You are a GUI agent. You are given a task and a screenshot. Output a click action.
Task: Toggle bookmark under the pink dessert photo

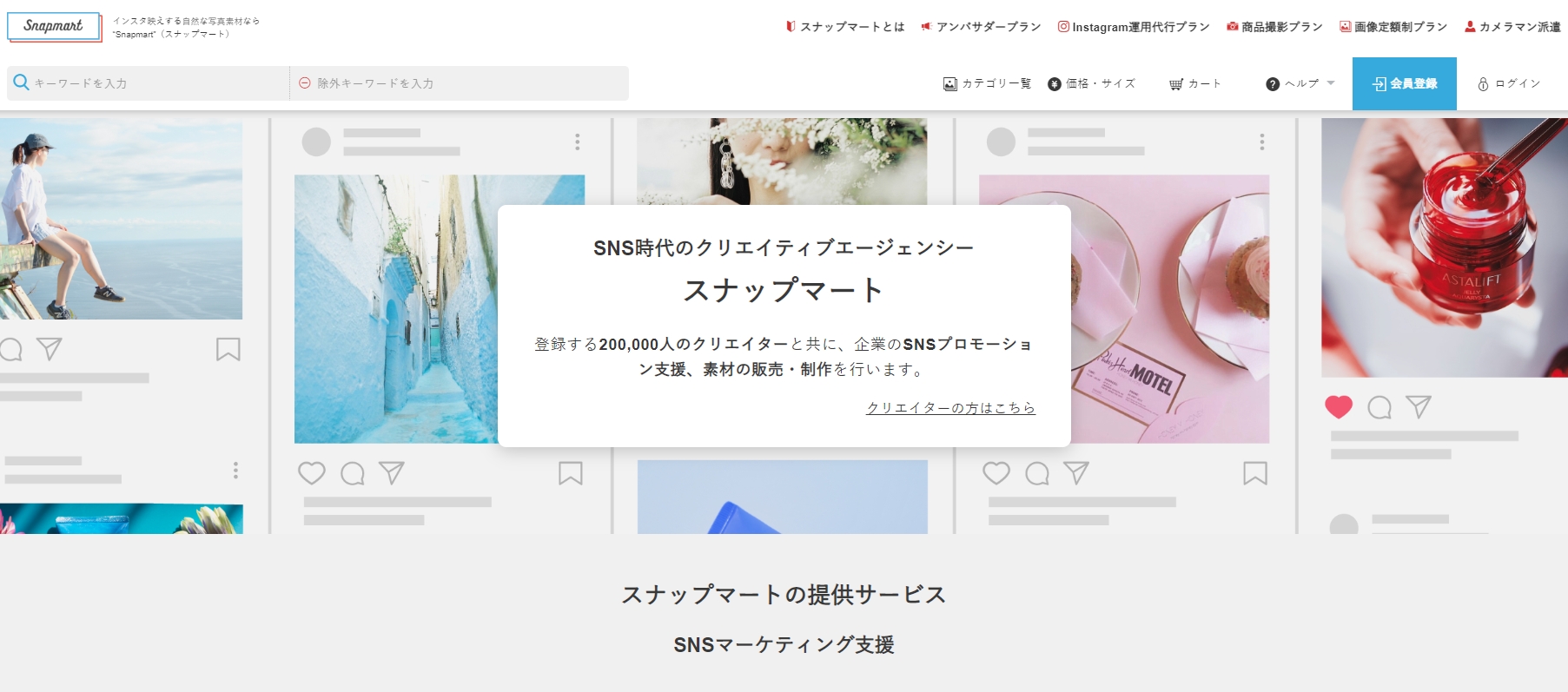[x=1254, y=473]
